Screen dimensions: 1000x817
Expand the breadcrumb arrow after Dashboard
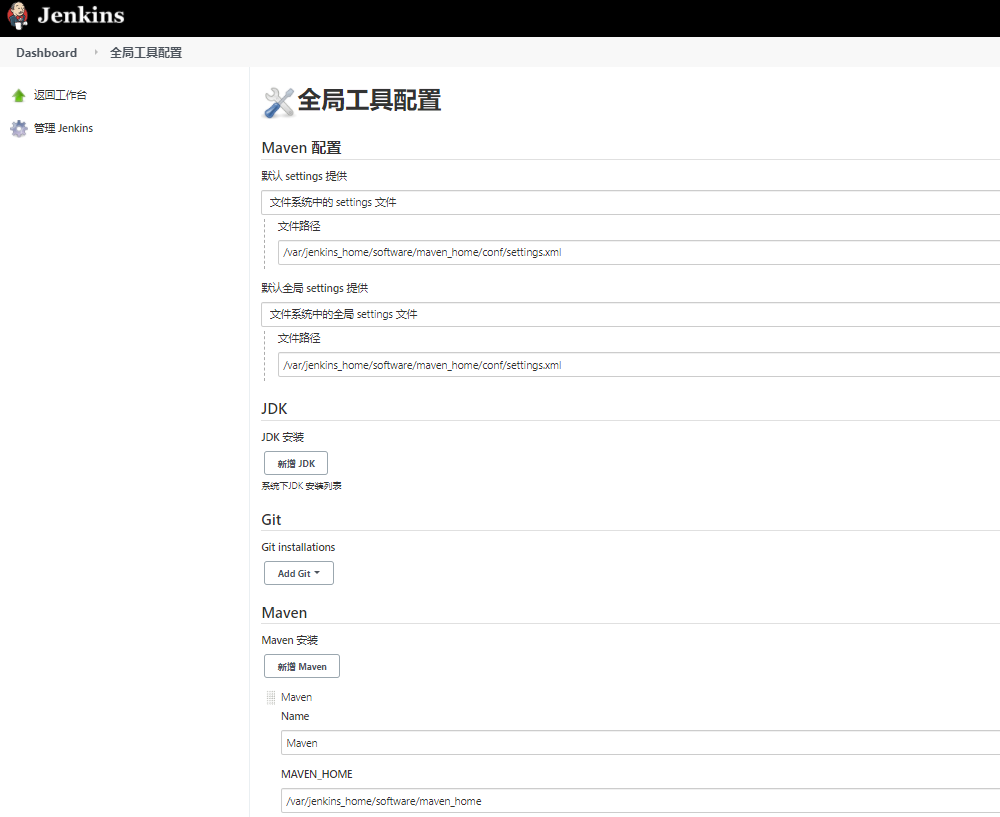[x=96, y=52]
